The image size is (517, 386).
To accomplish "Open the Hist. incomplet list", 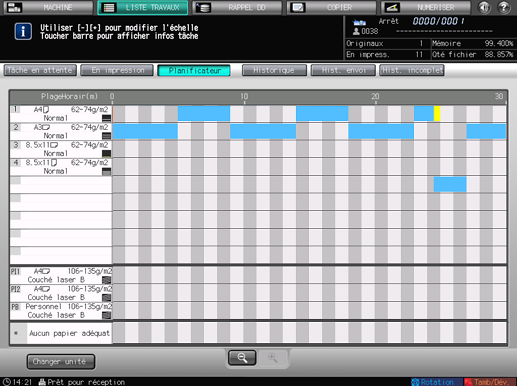I will (x=412, y=70).
